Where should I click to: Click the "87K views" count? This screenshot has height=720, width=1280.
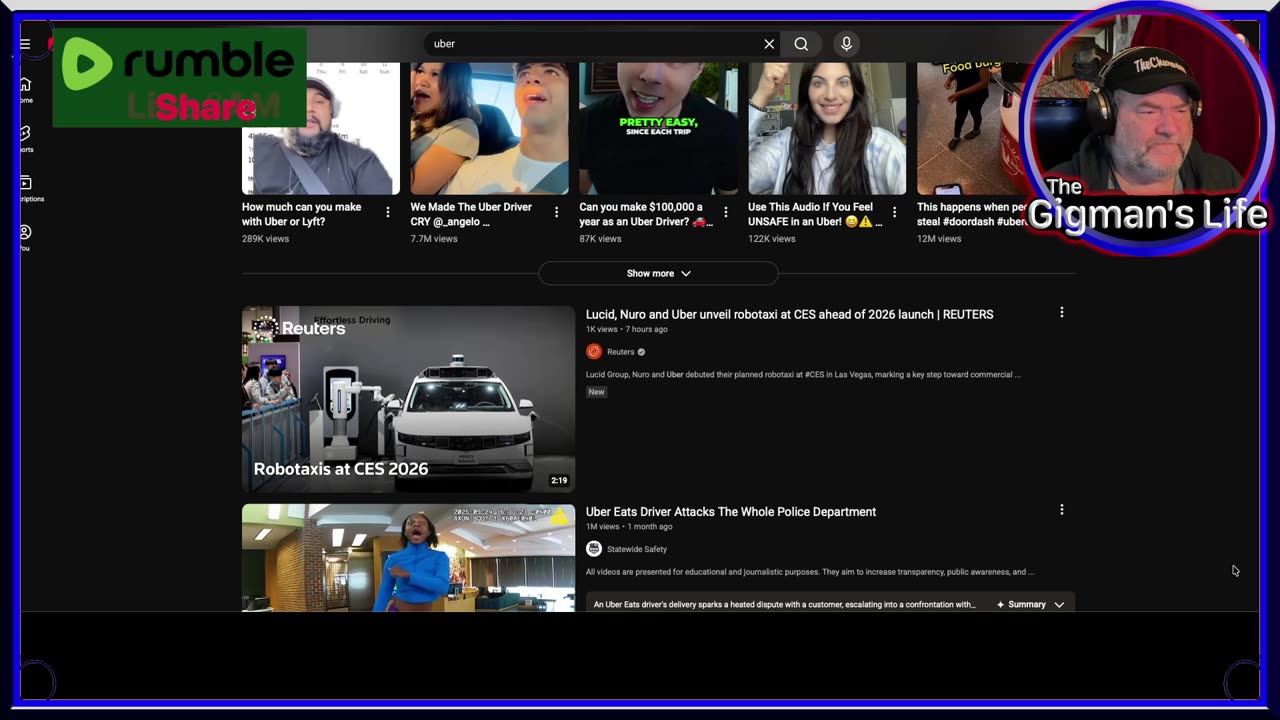(x=600, y=239)
